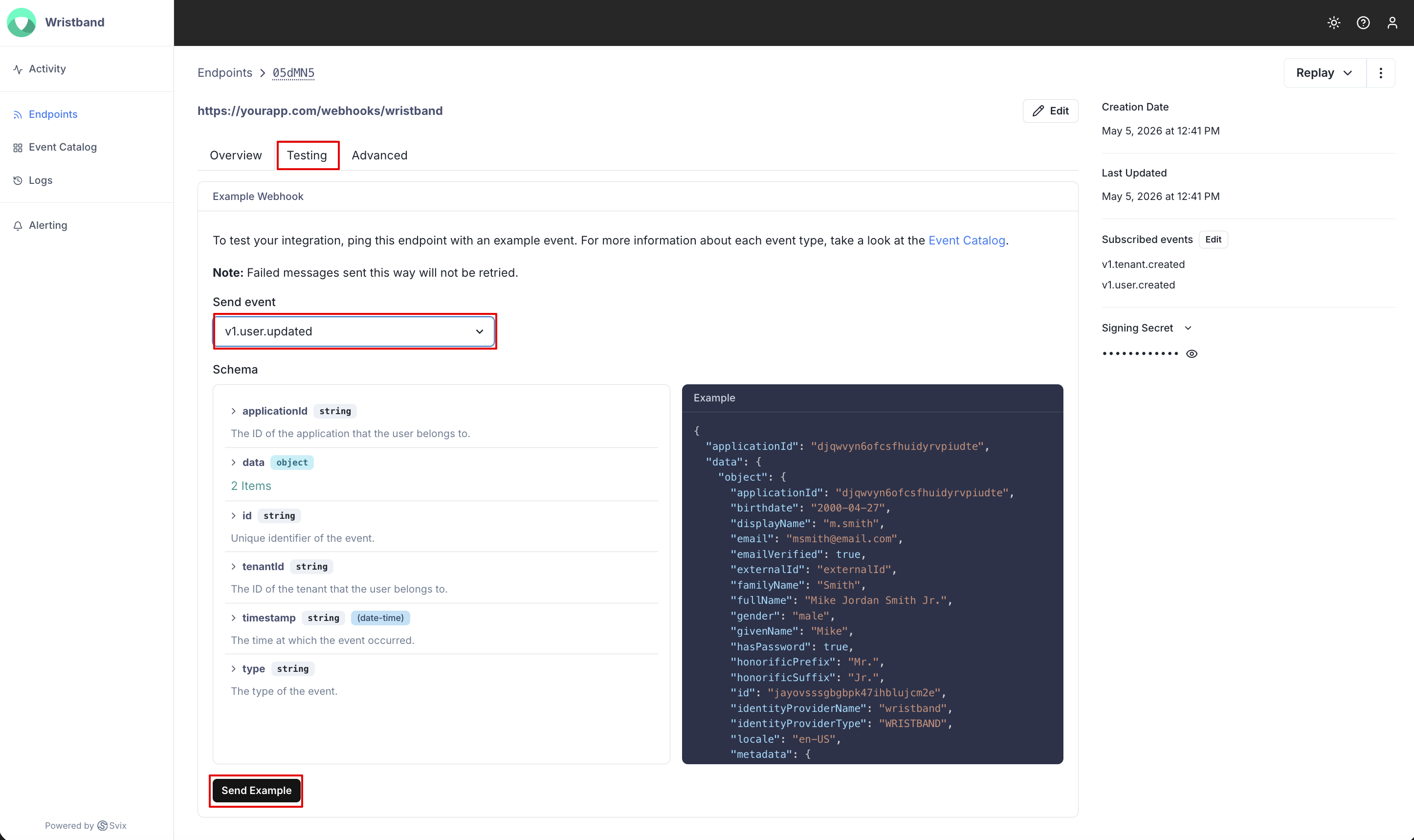Expand the type schema field
Viewport: 1414px width, 840px height.
click(x=233, y=669)
